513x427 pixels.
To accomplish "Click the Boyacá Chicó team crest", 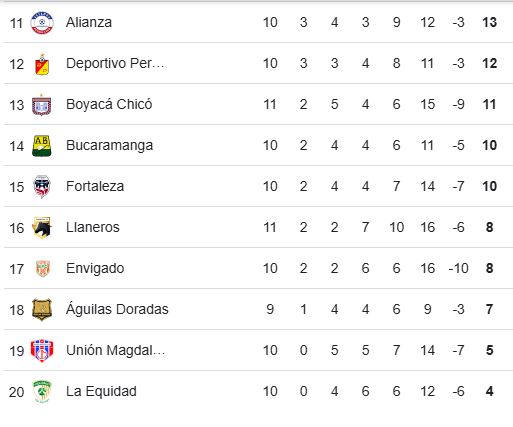I will 42,105.
